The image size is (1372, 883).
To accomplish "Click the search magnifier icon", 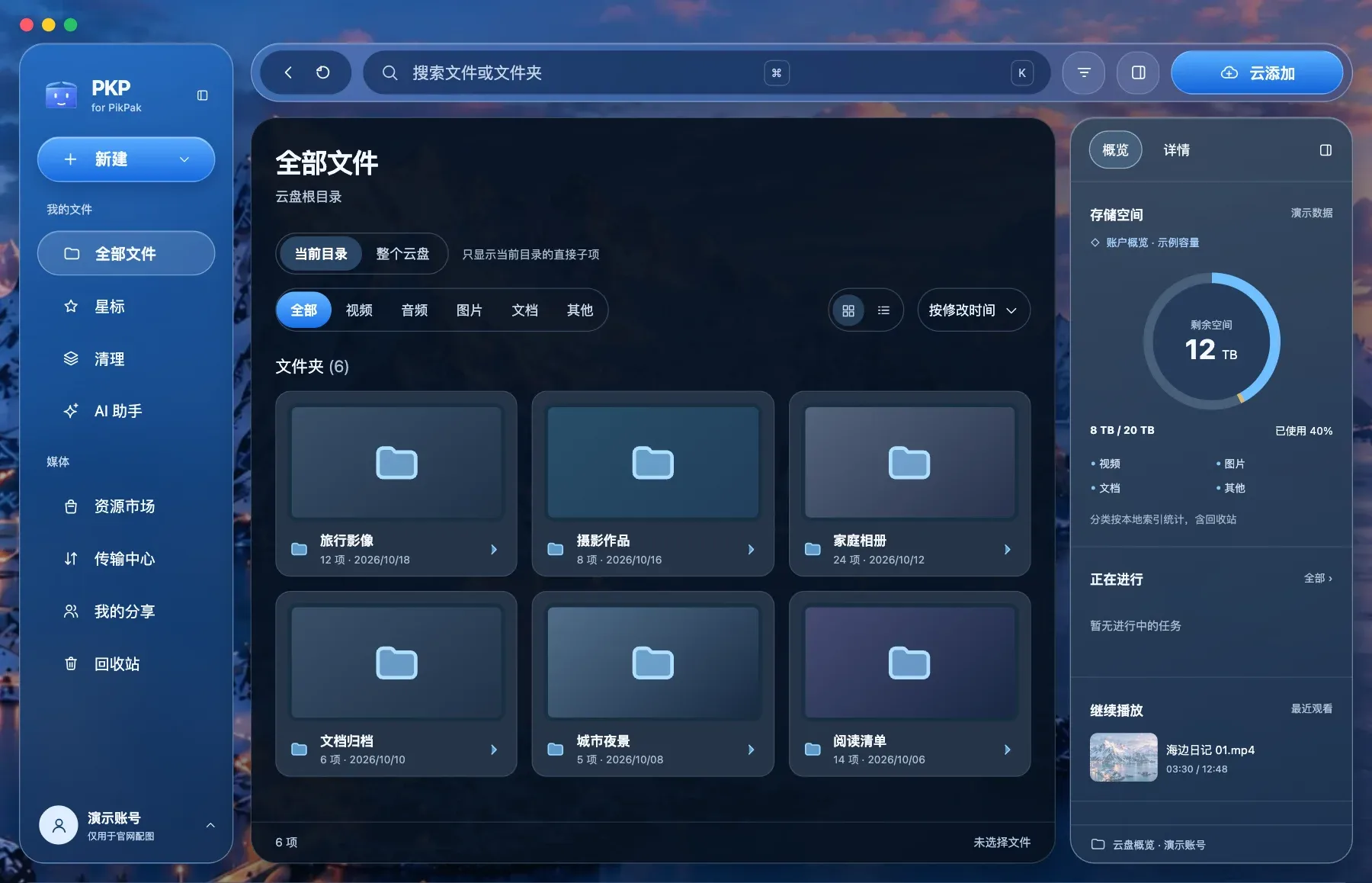I will coord(389,72).
